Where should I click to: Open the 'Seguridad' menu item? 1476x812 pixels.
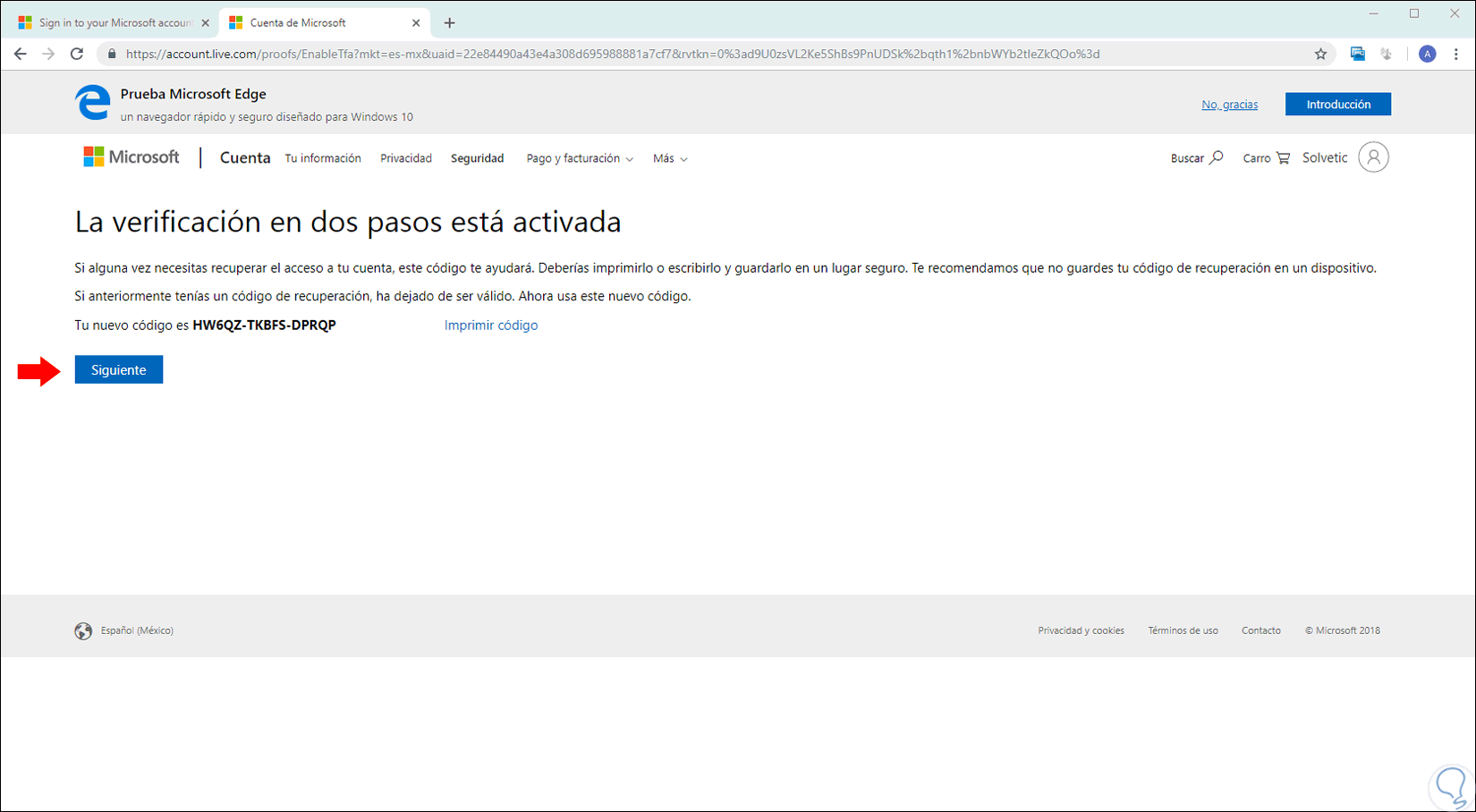click(x=477, y=158)
